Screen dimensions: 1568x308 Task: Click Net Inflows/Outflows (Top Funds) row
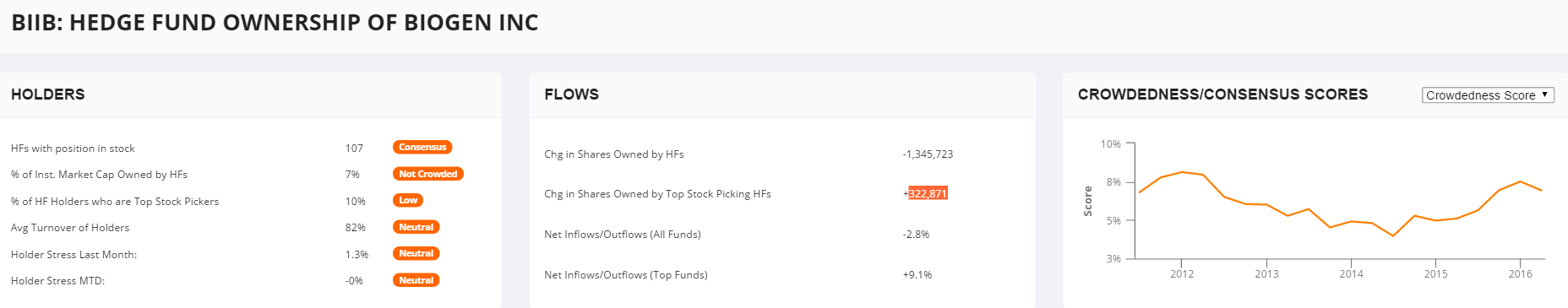coord(738,274)
